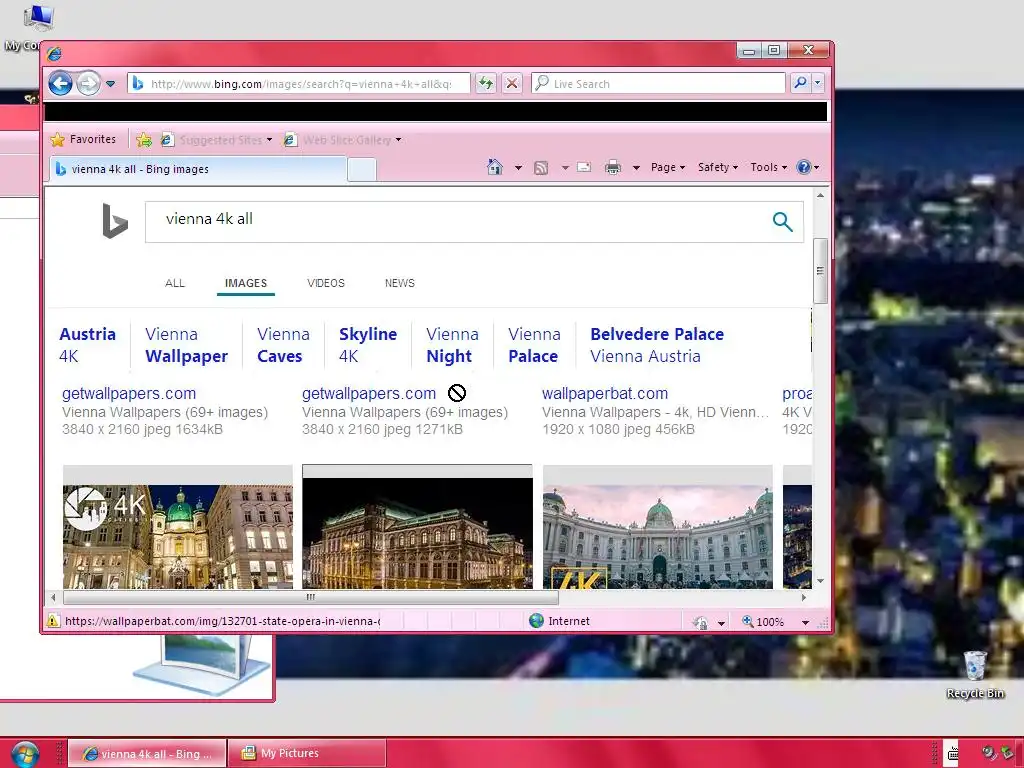
Task: Expand the feeds dropdown arrow
Action: click(565, 168)
